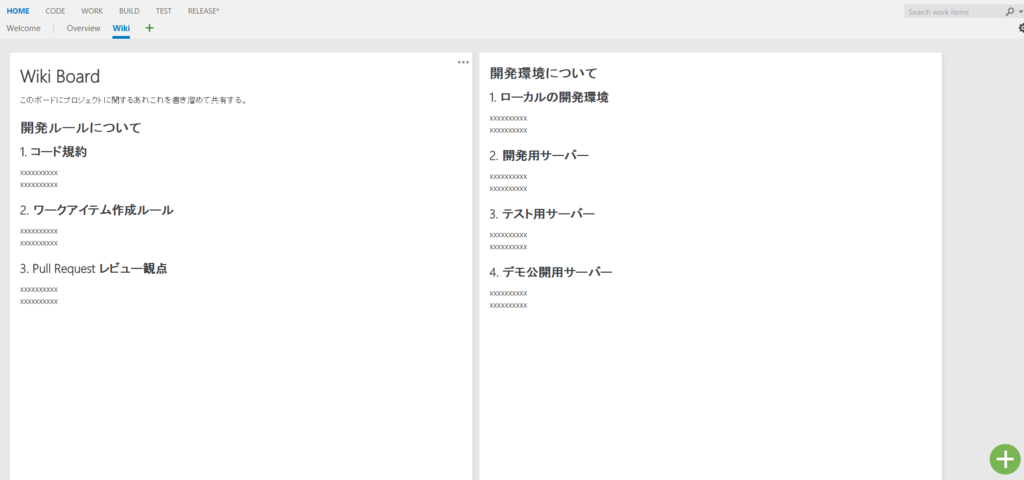This screenshot has width=1024, height=480.
Task: Switch to the Welcome page
Action: point(24,28)
